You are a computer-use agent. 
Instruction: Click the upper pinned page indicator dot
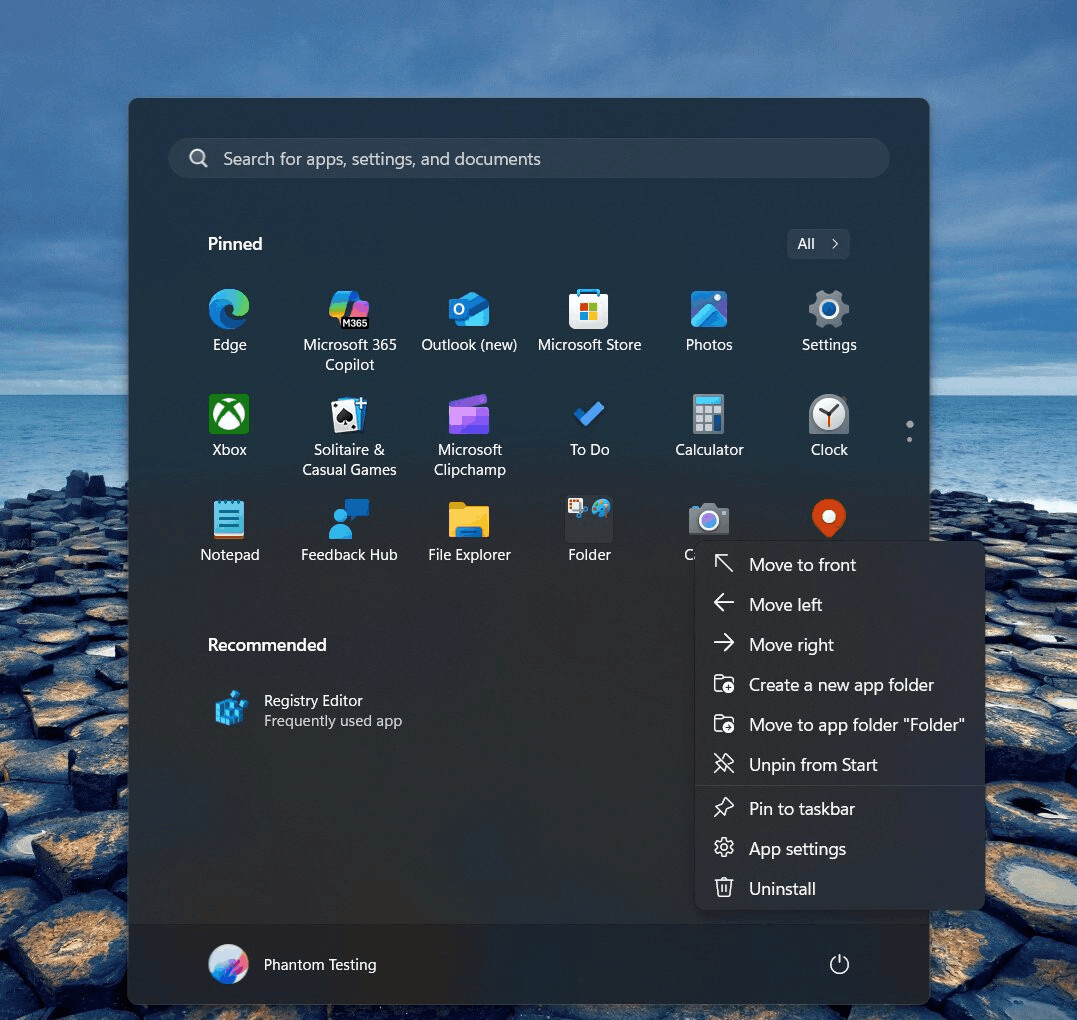pos(909,424)
